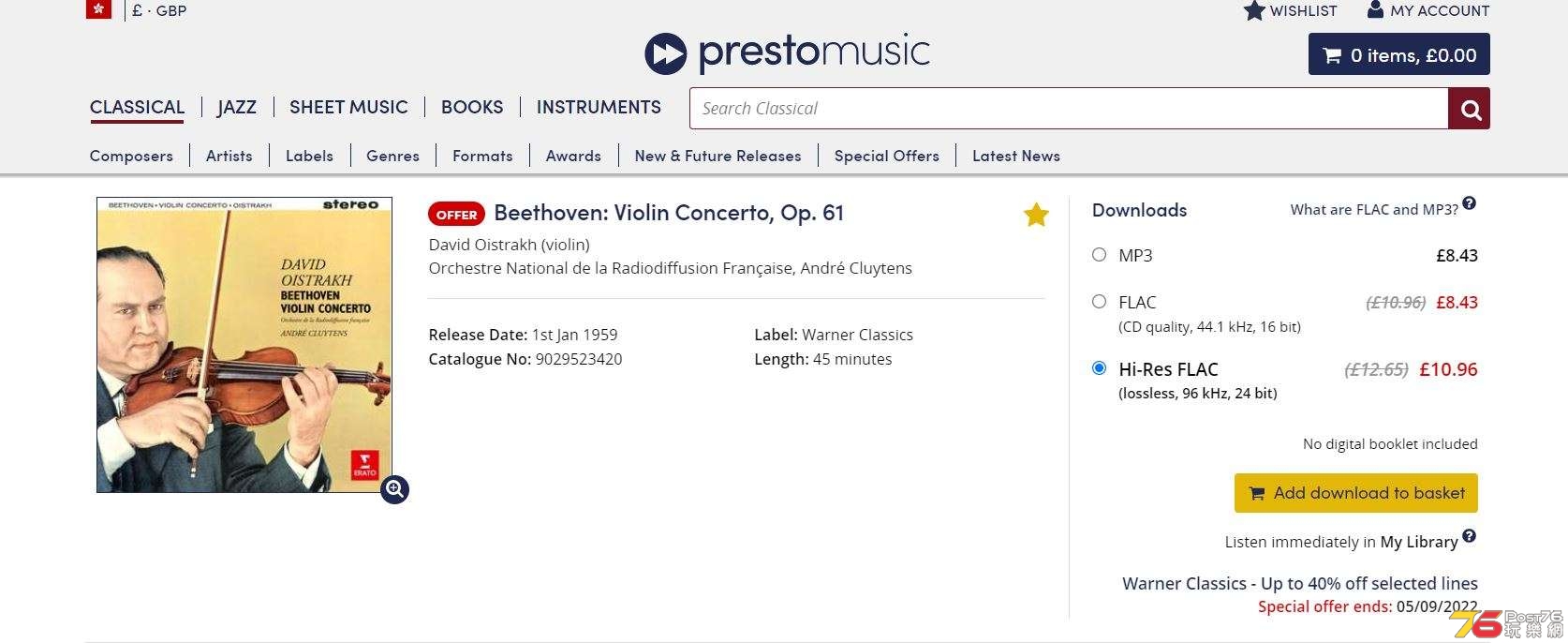Image resolution: width=1568 pixels, height=643 pixels.
Task: Open the basket with 0 items
Action: click(x=1398, y=54)
